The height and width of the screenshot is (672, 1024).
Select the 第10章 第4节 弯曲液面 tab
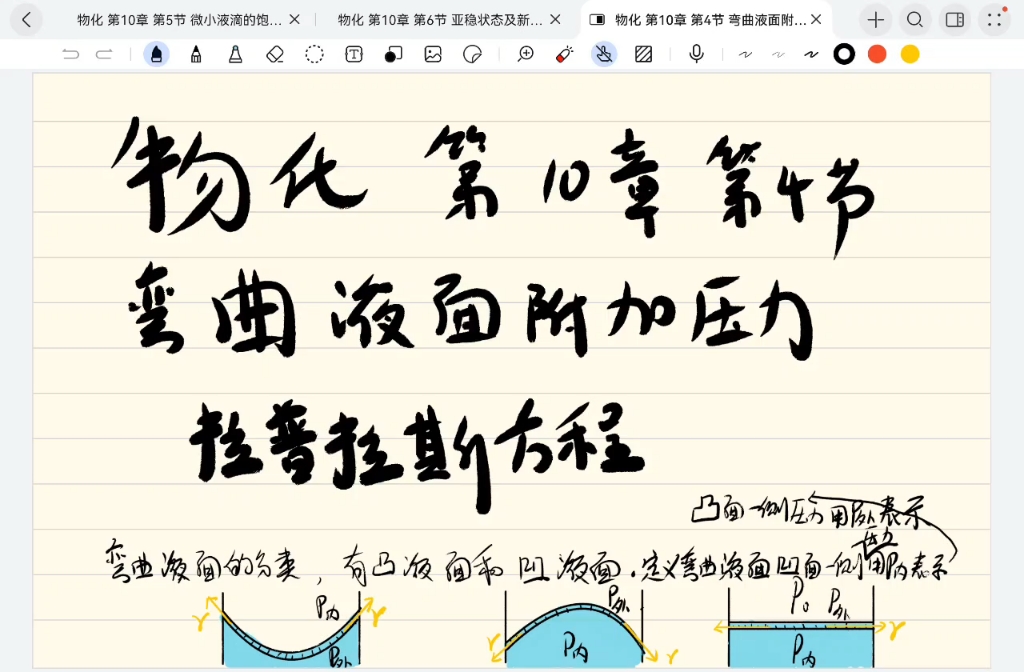point(711,20)
